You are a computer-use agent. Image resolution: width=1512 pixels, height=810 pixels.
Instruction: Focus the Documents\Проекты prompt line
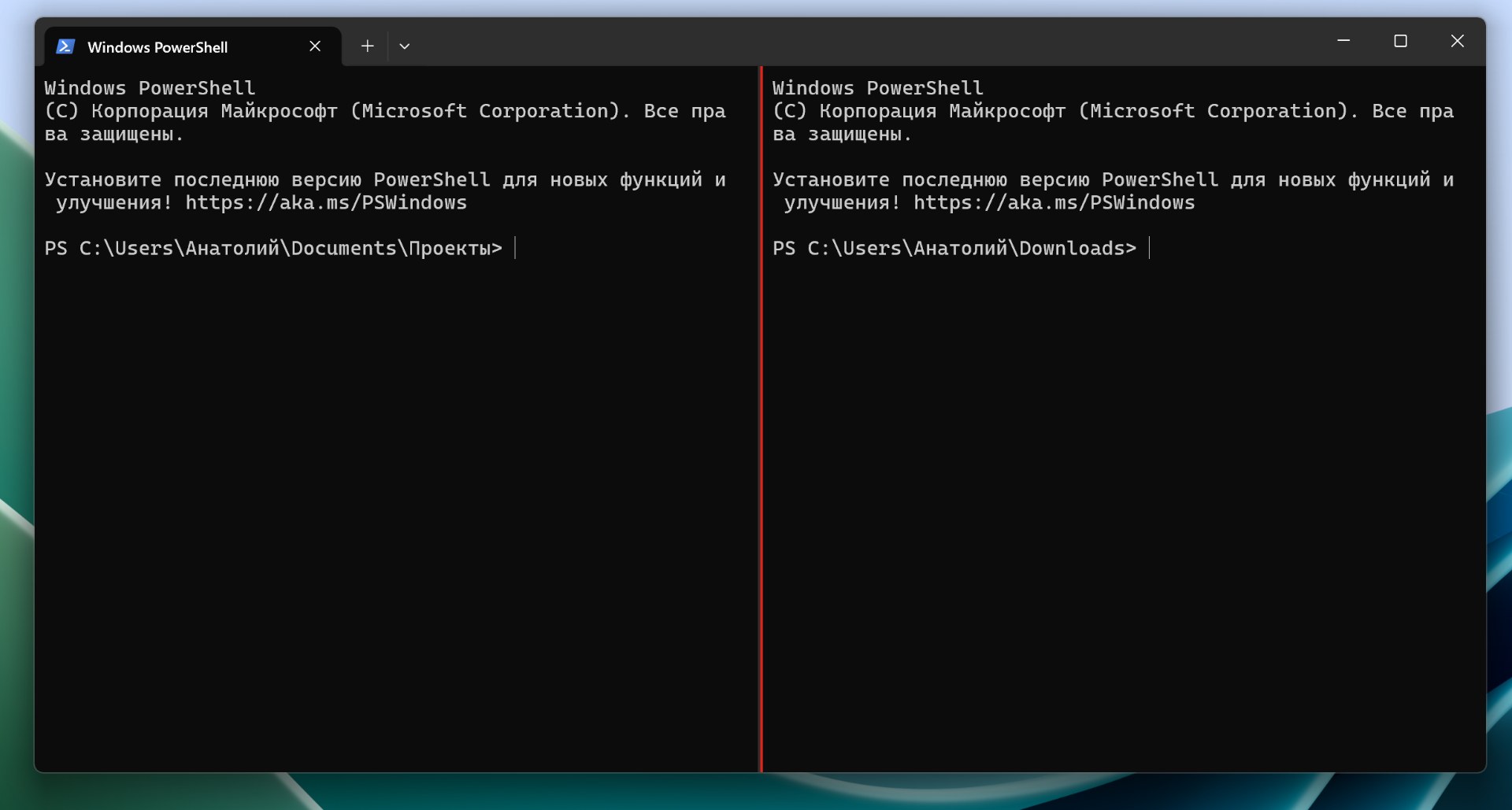point(272,249)
